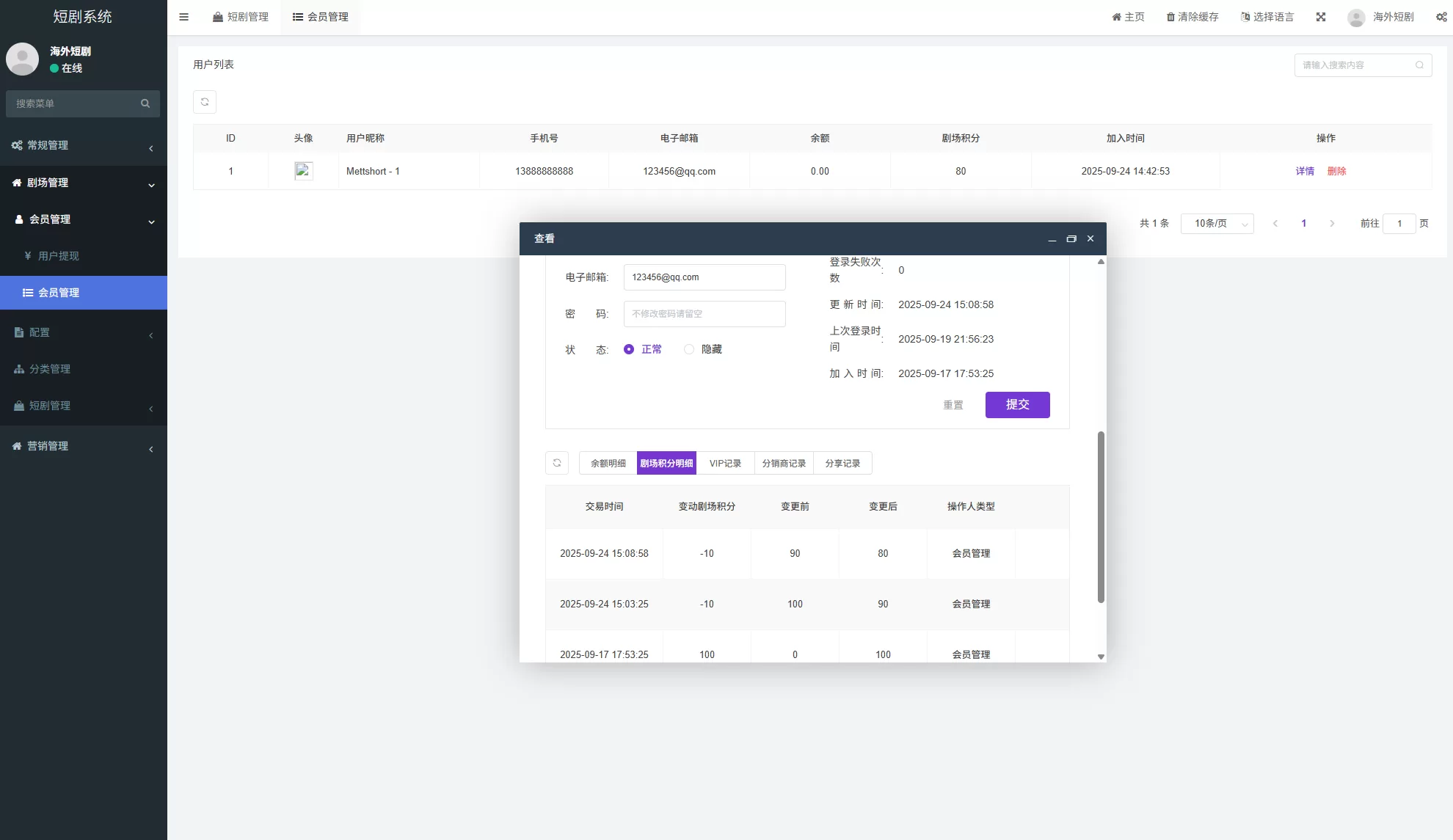Image resolution: width=1453 pixels, height=840 pixels.
Task: Switch to the 分销商记录 tab
Action: tap(784, 463)
